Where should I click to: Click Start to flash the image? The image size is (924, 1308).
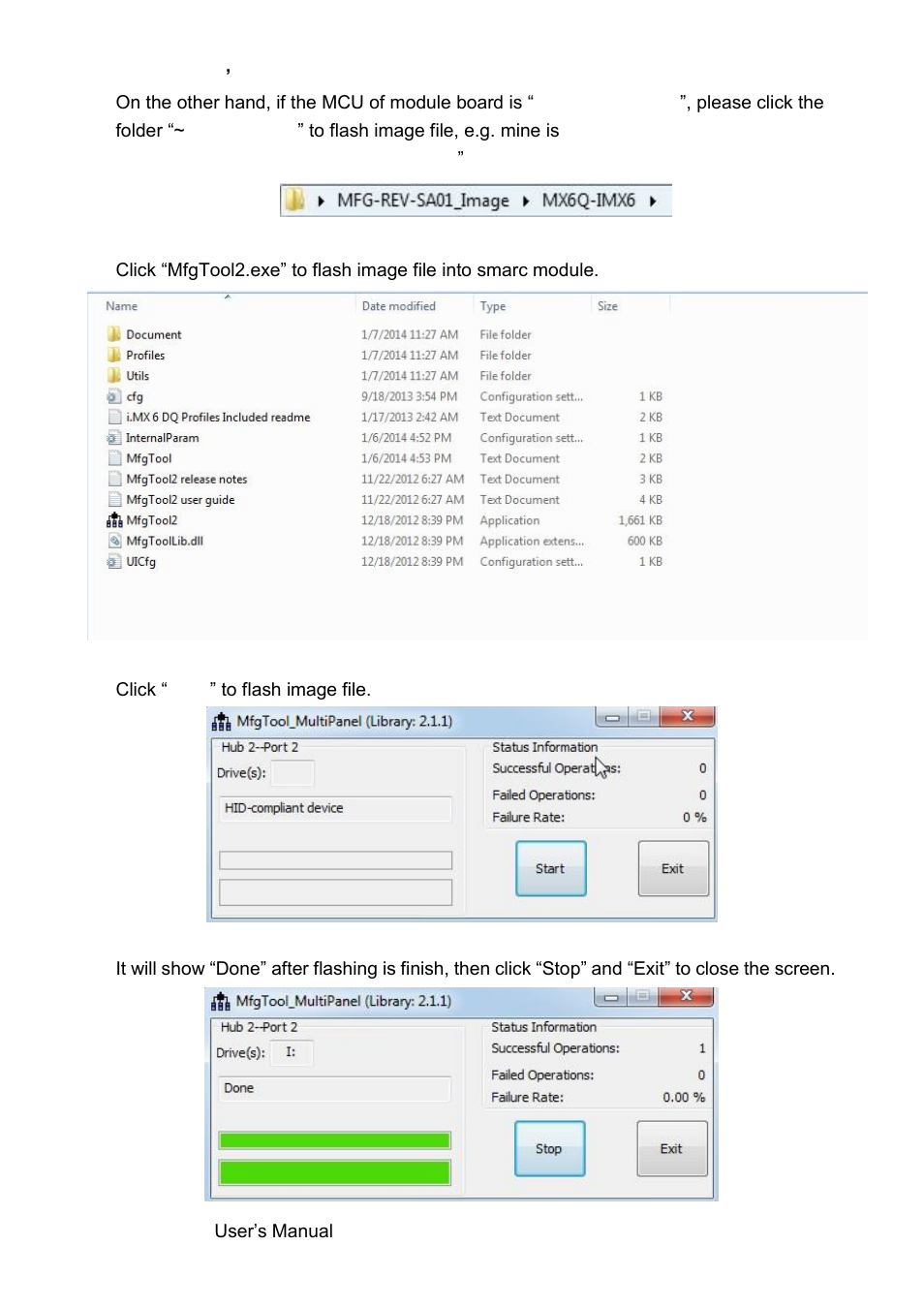(551, 868)
